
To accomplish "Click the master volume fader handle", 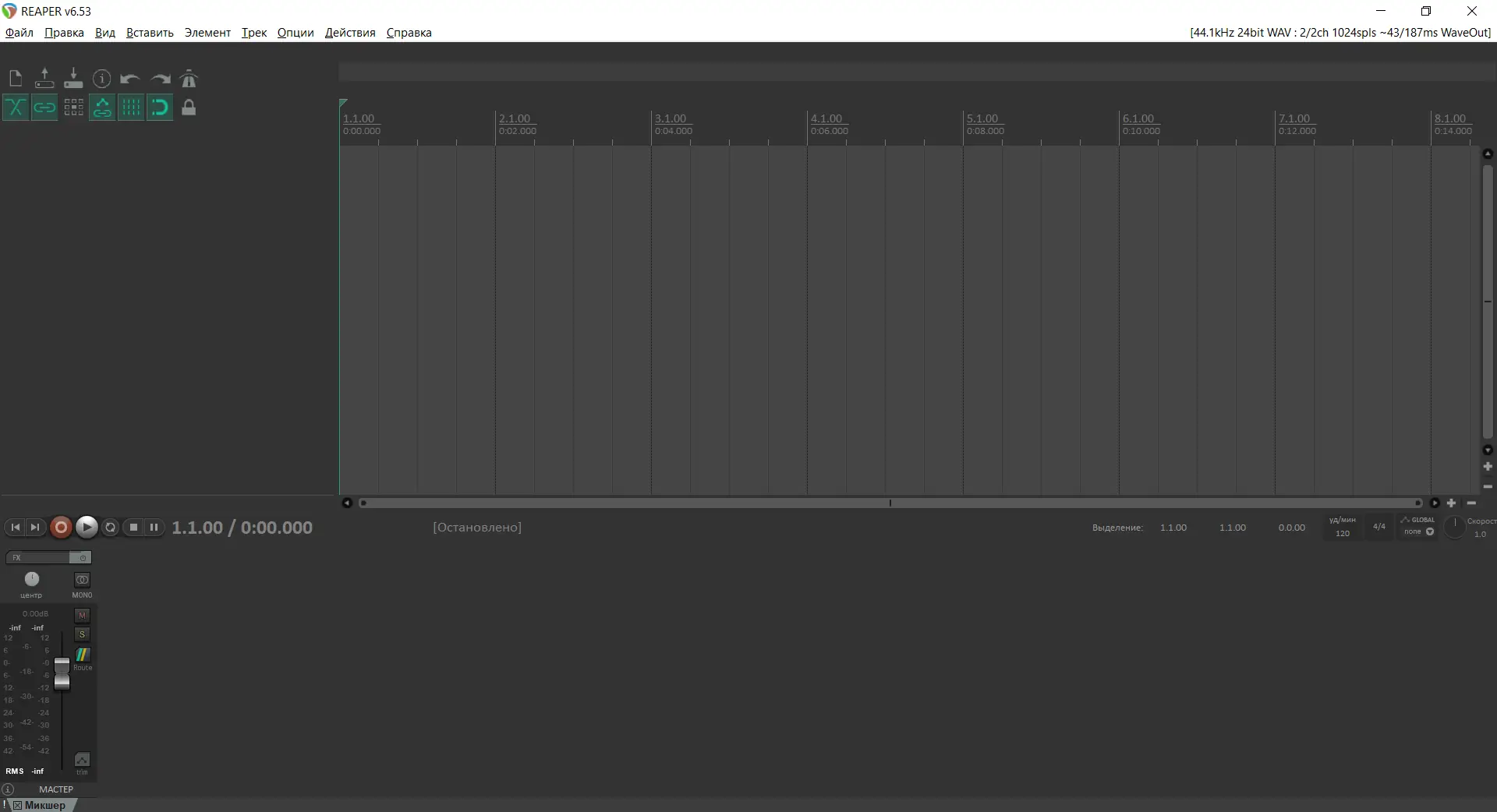I will click(62, 675).
